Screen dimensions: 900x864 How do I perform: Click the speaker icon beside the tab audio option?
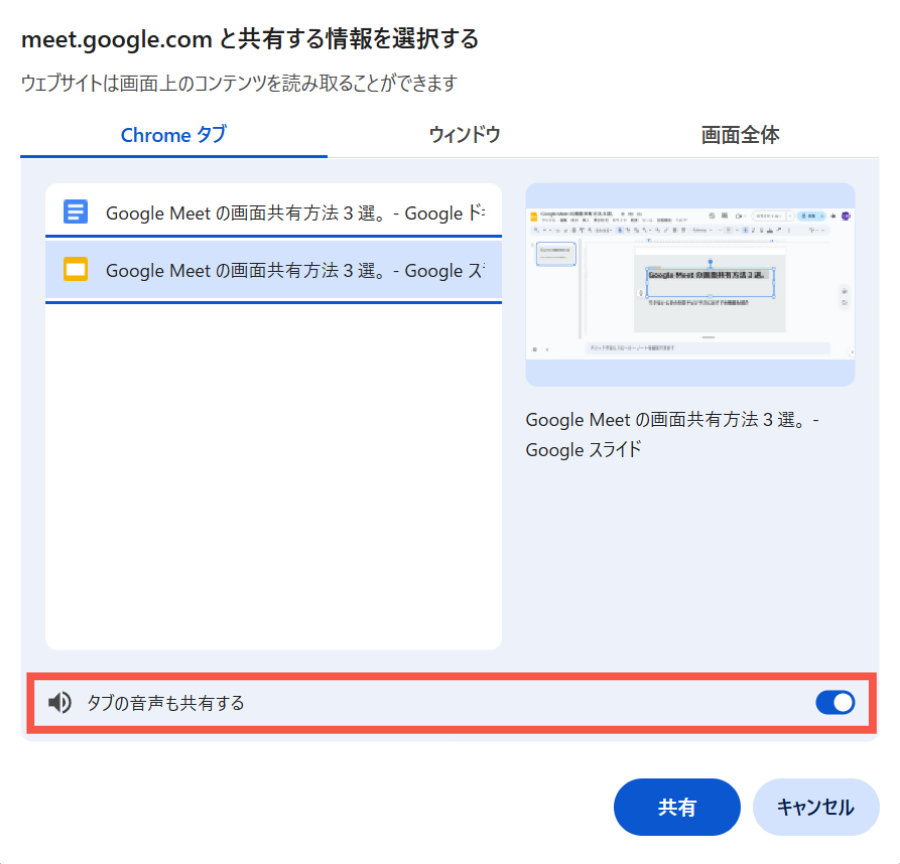pos(60,703)
